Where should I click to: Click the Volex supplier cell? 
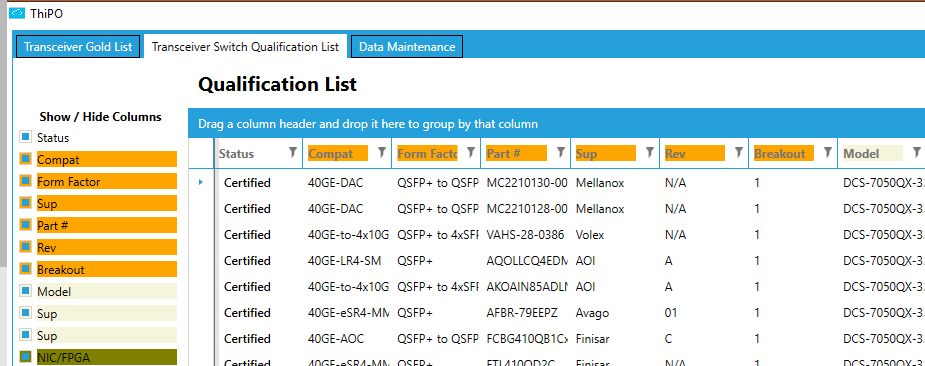(x=590, y=235)
